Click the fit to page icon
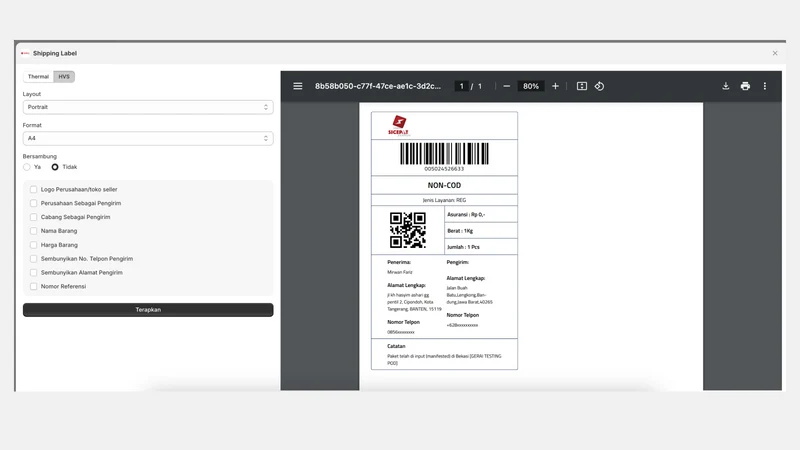 click(582, 86)
